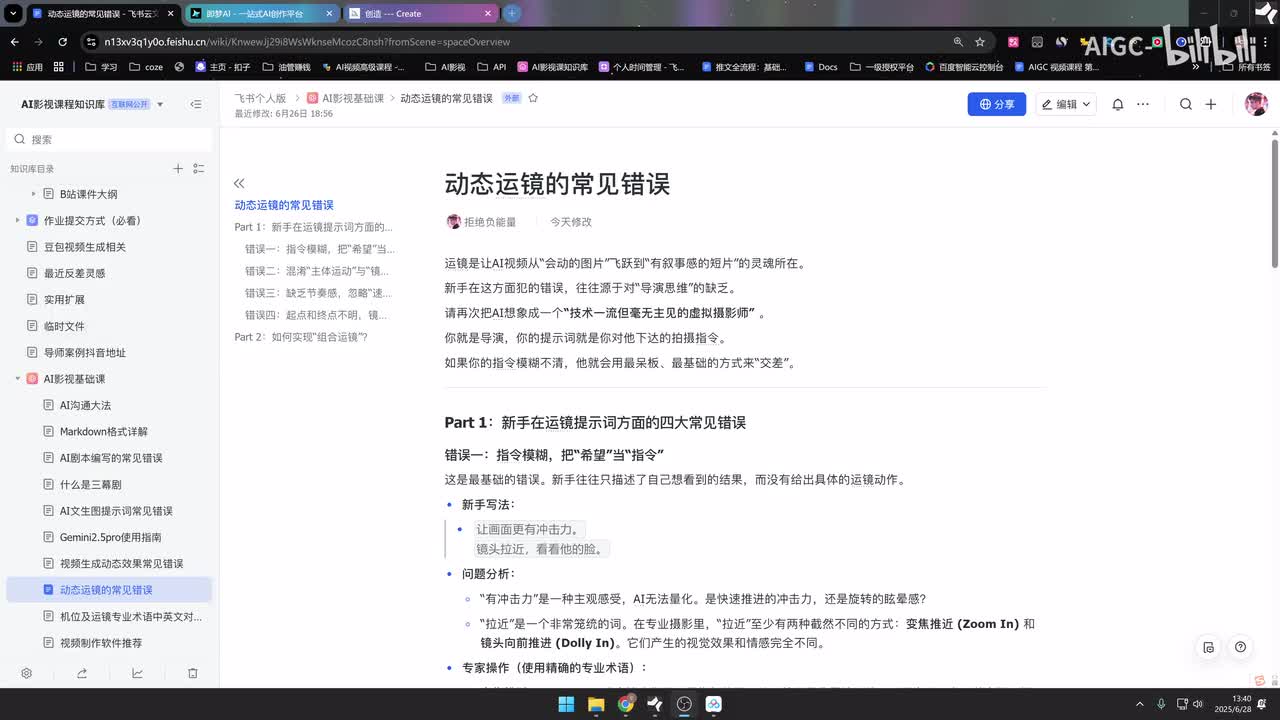1280x720 pixels.
Task: Open the knowledge base name dropdown
Action: [x=160, y=104]
